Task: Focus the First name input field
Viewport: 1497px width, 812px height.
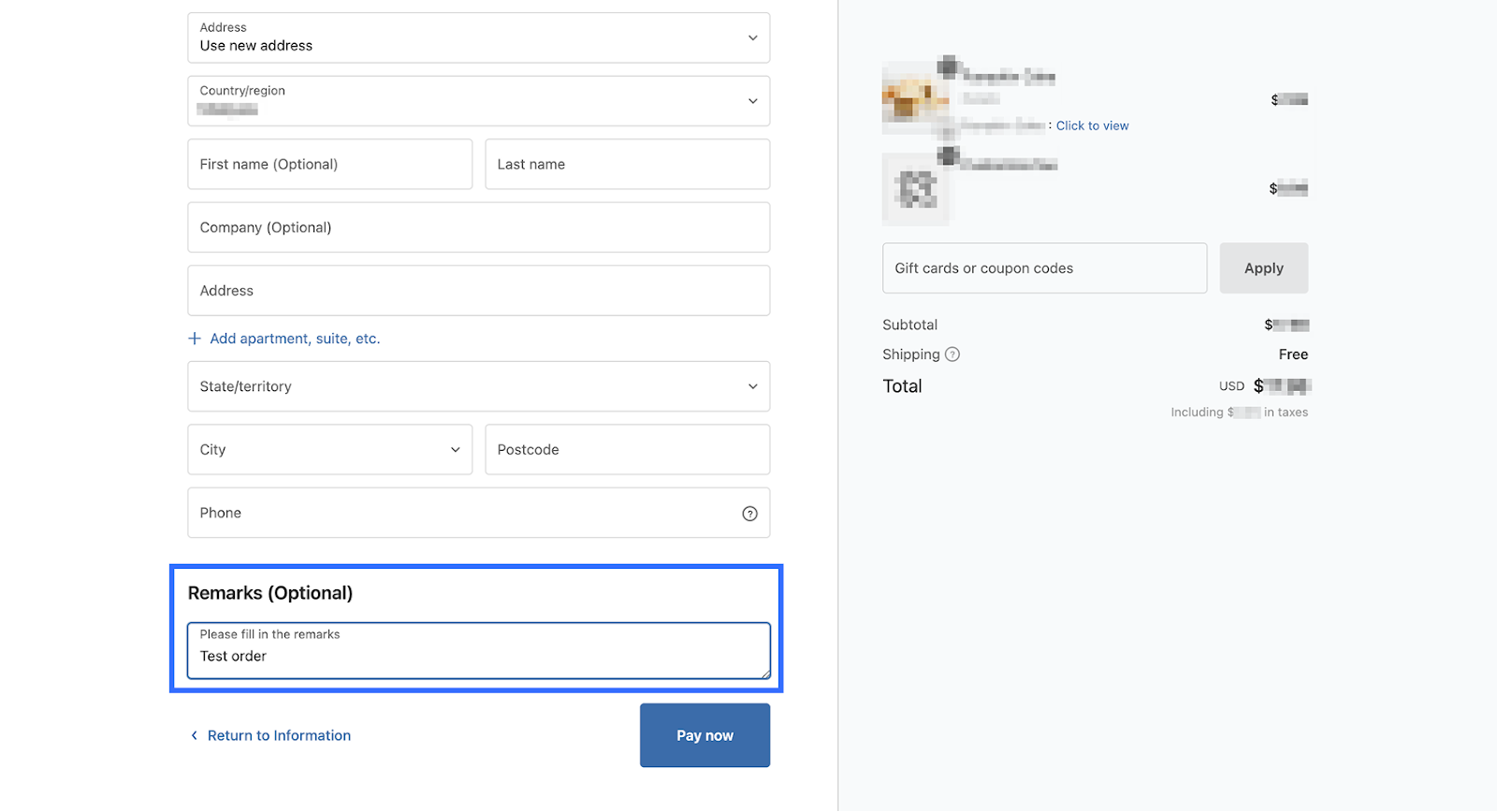Action: point(329,165)
